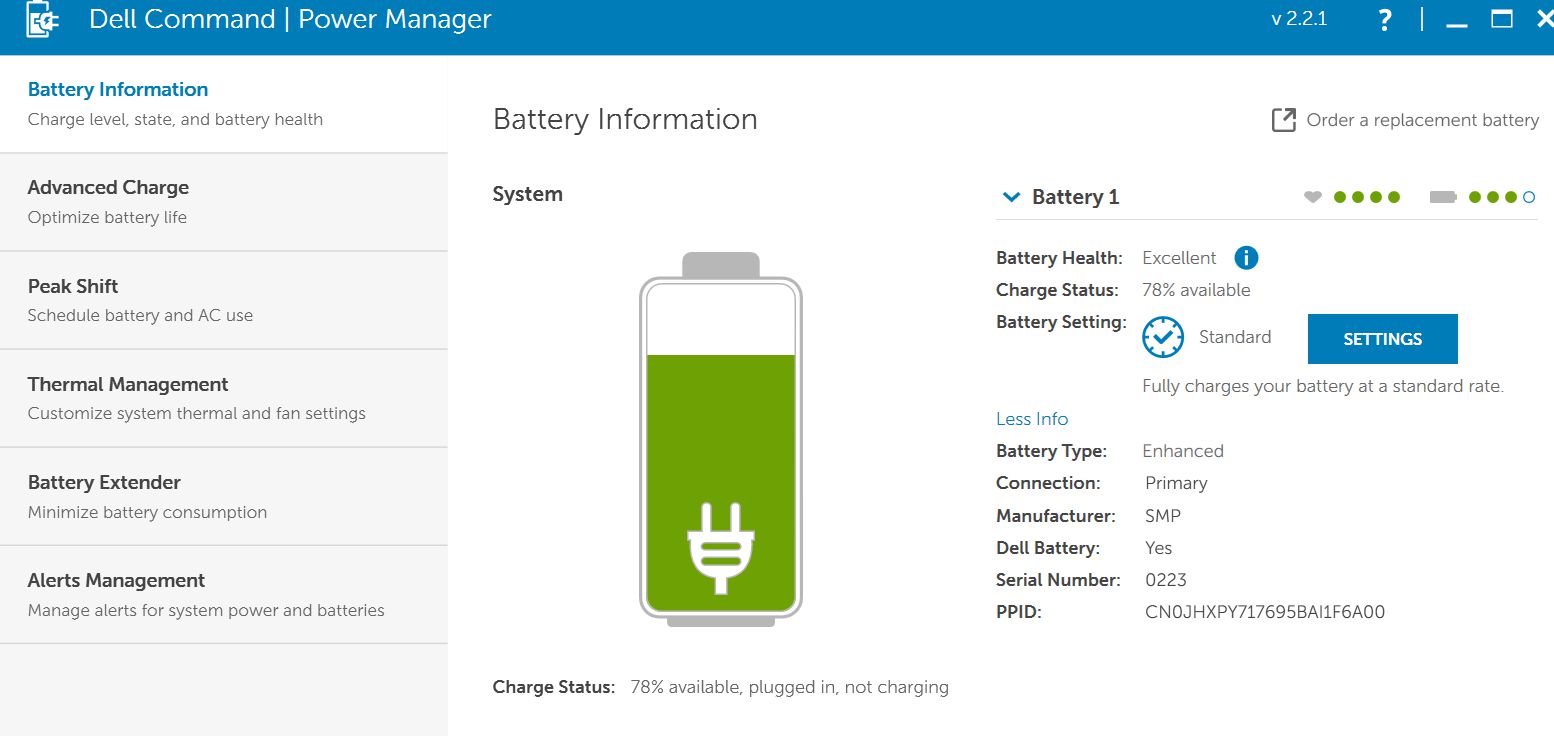Click the Order a replacement battery link
This screenshot has width=1554, height=736.
(1422, 120)
